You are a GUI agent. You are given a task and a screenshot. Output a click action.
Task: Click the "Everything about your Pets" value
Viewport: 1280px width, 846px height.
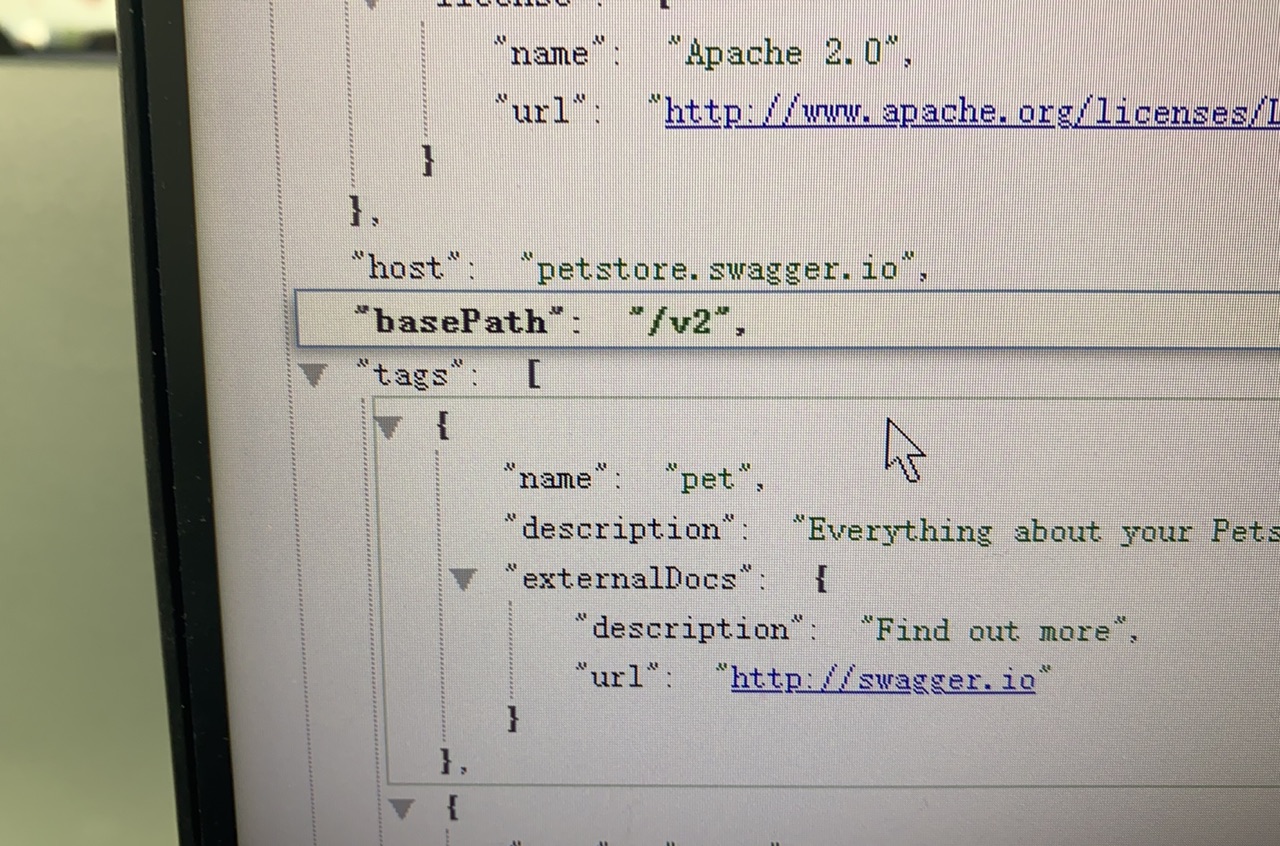pos(1035,530)
